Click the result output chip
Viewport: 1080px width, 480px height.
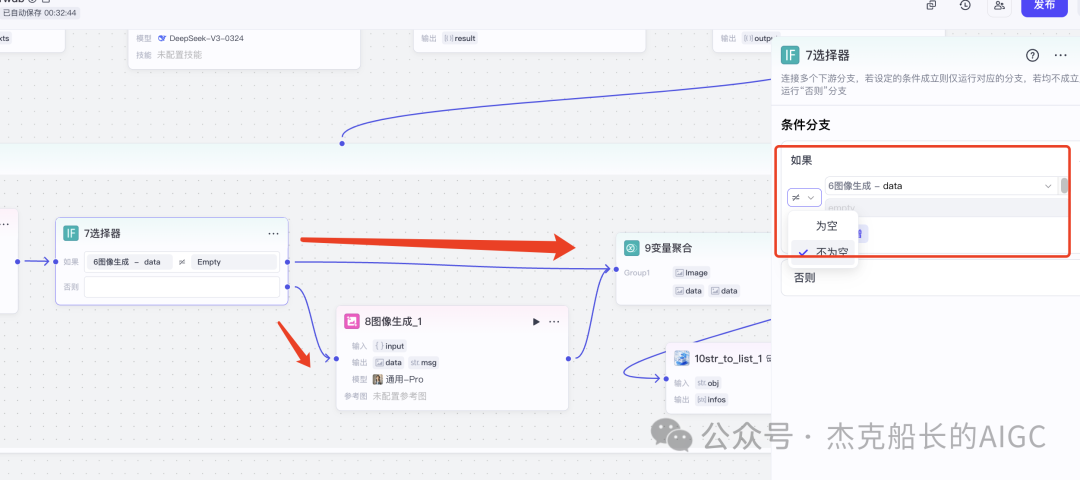[x=460, y=39]
